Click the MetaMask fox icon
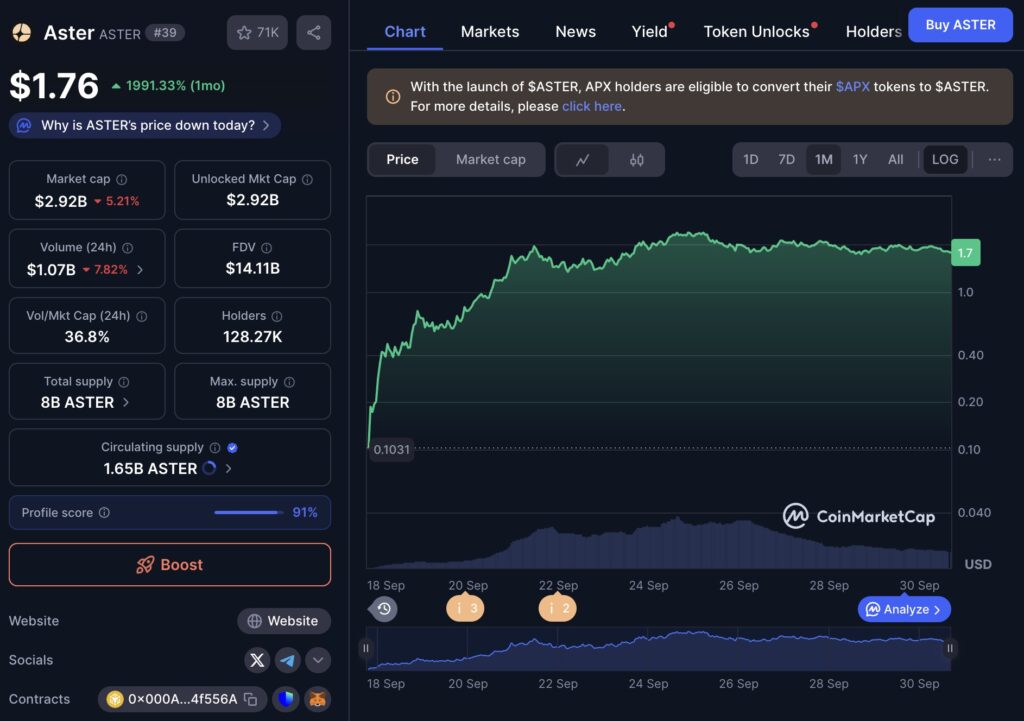This screenshot has height=721, width=1024. point(317,699)
